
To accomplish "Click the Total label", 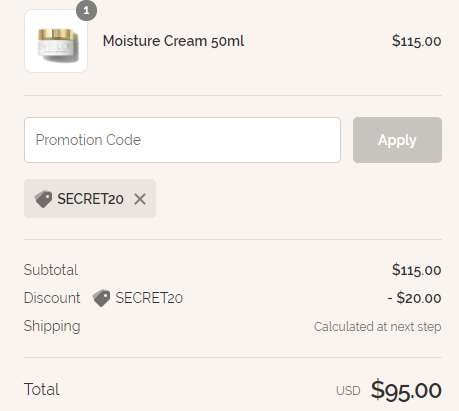I will [41, 389].
